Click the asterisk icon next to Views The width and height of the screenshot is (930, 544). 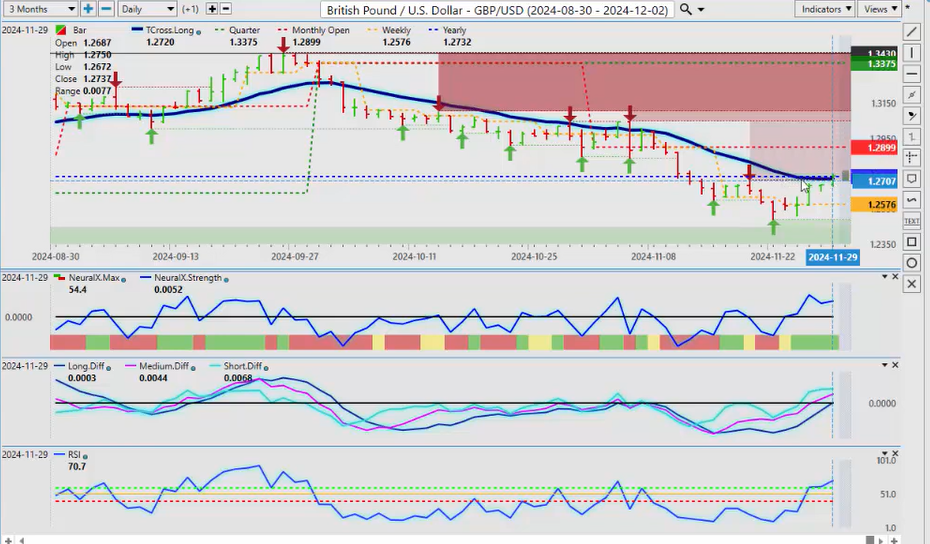[907, 9]
